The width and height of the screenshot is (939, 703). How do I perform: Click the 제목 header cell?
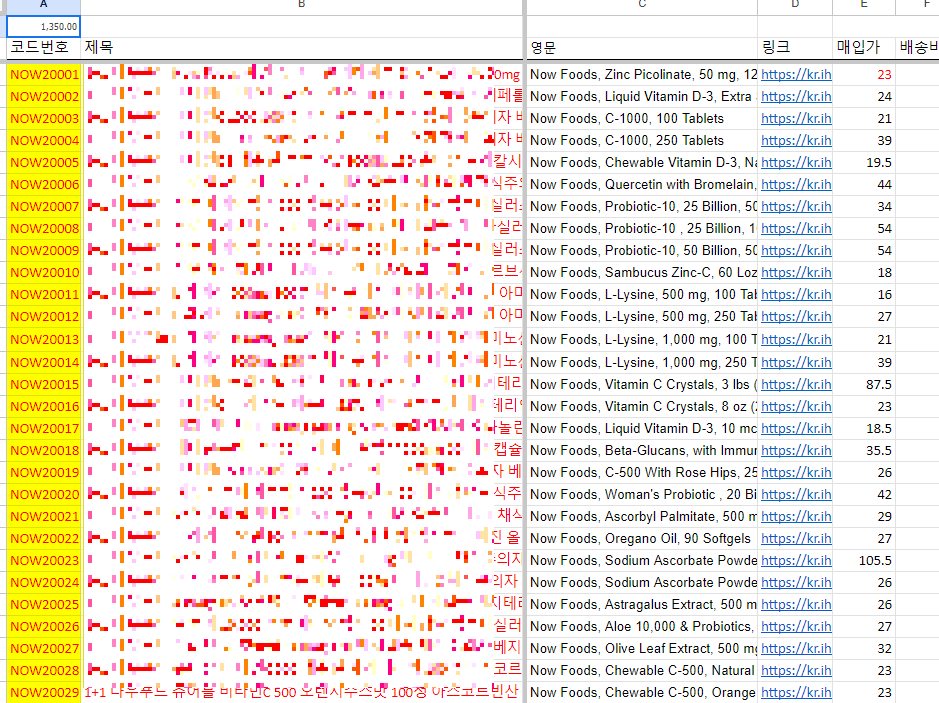coord(302,47)
